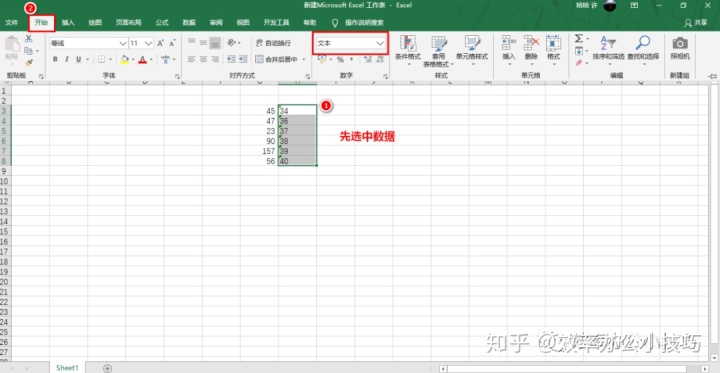Expand the fill color dropdown arrow
720x373 pixels.
tap(133, 59)
